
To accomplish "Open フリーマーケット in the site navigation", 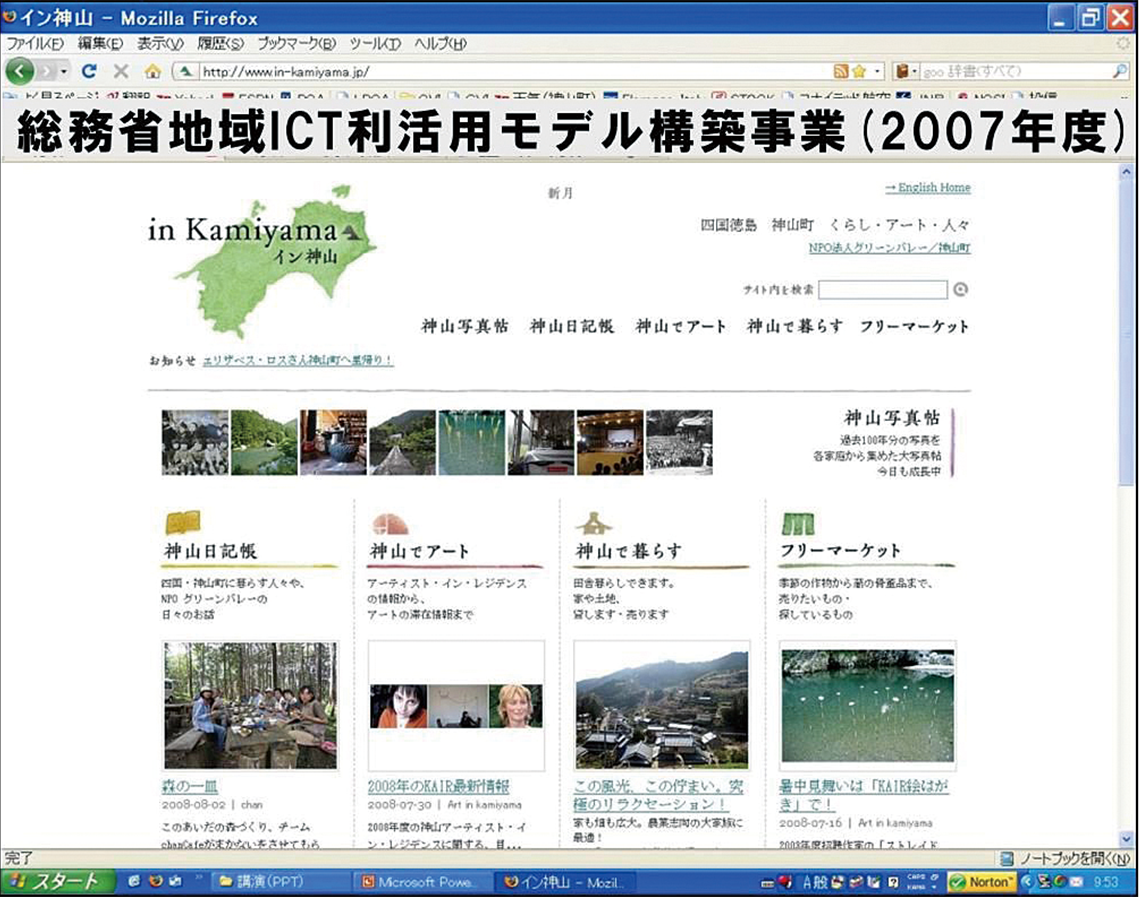I will tap(915, 326).
